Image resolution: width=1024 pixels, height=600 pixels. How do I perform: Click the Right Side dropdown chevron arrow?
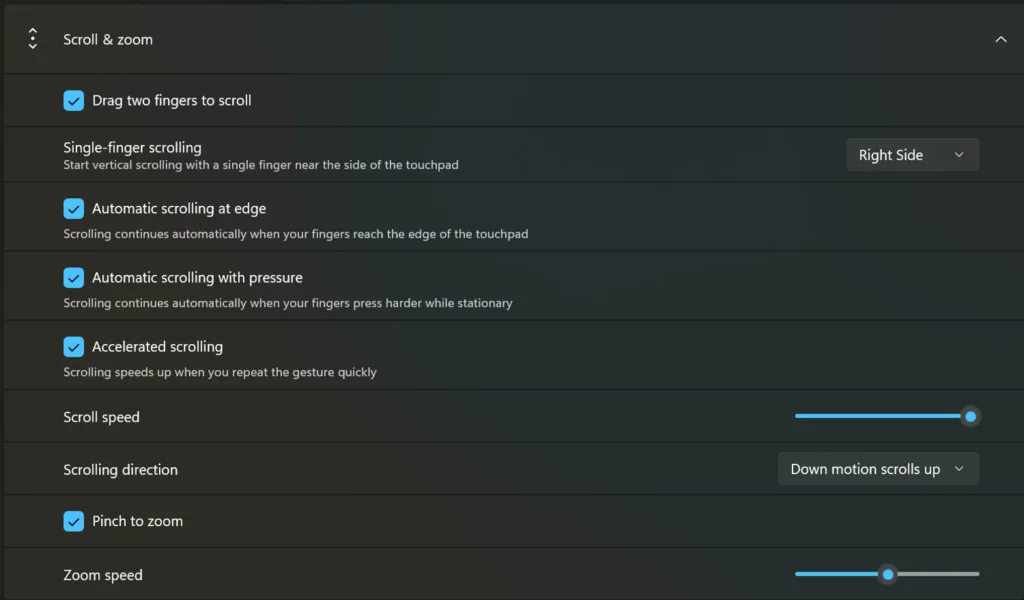959,155
